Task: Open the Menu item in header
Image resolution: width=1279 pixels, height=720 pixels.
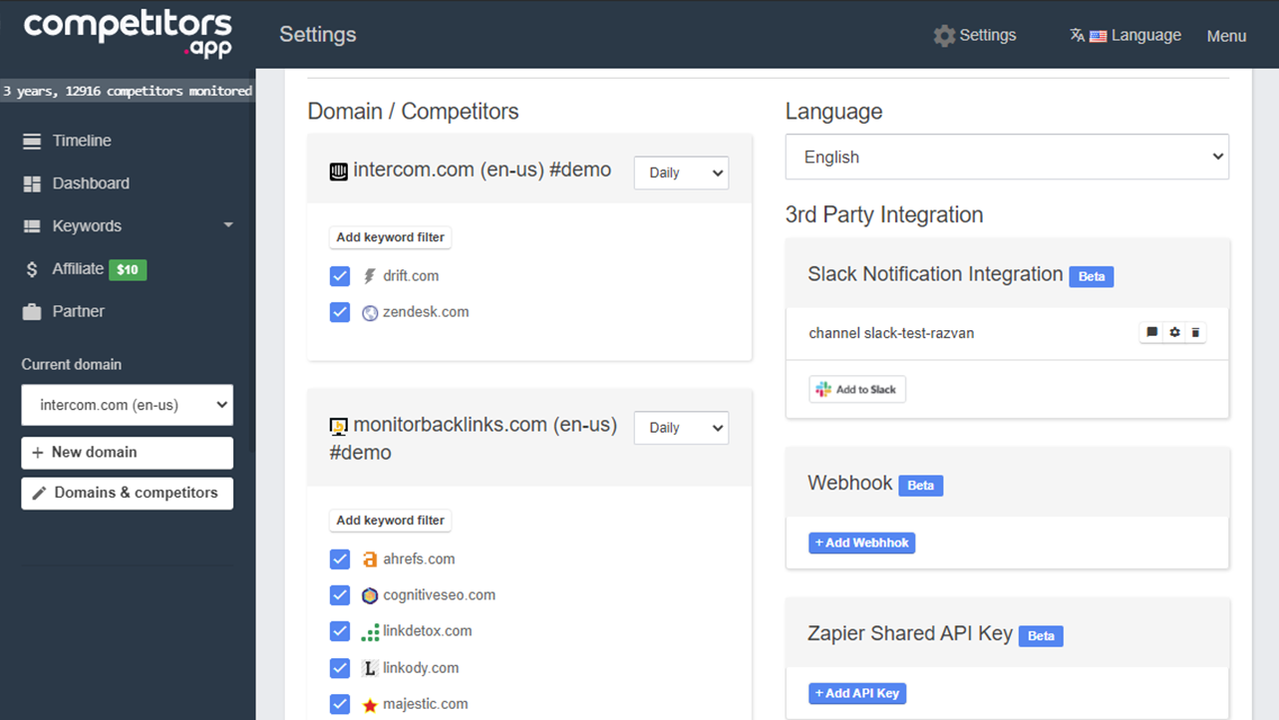Action: pyautogui.click(x=1226, y=36)
